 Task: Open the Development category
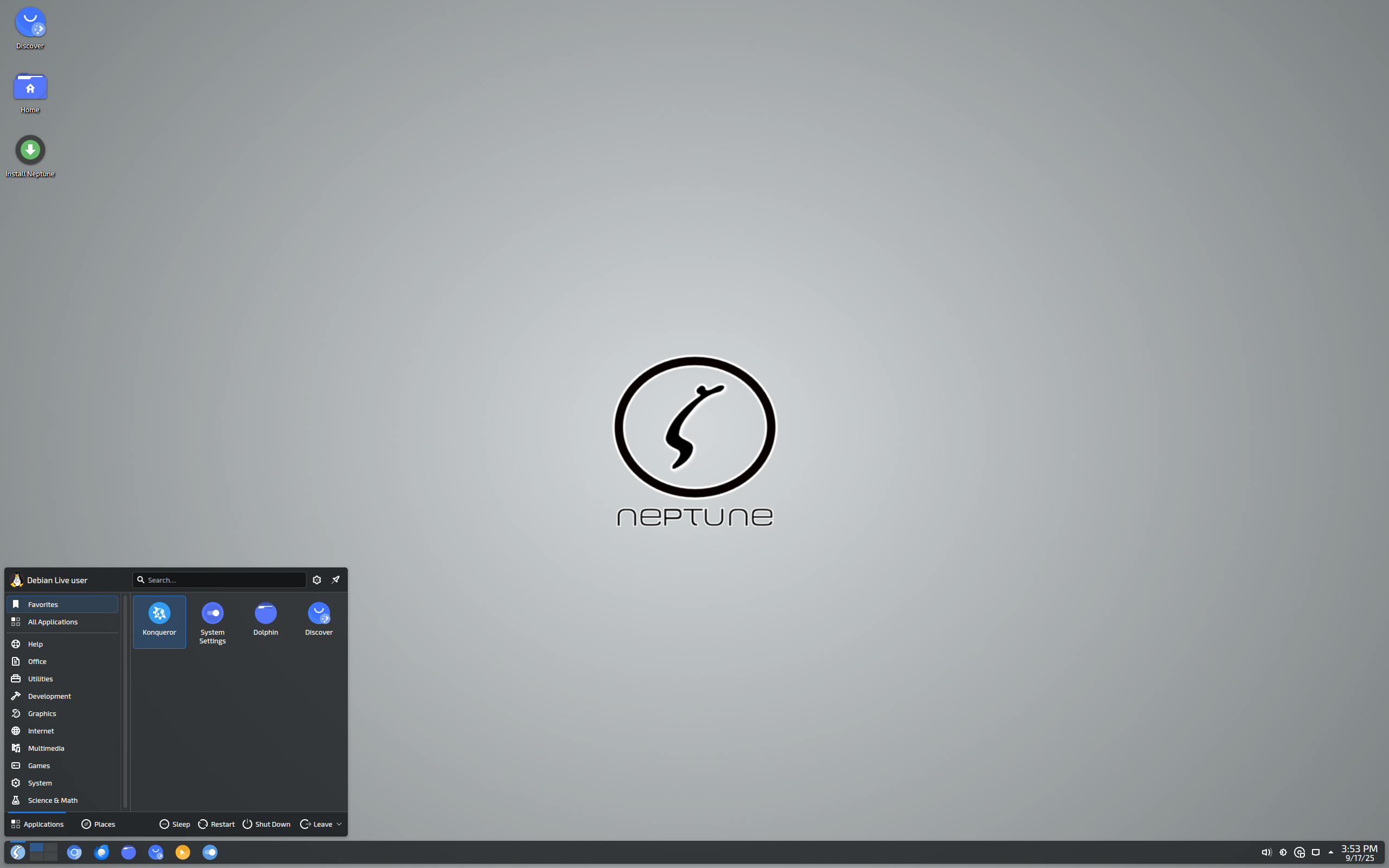click(62, 697)
